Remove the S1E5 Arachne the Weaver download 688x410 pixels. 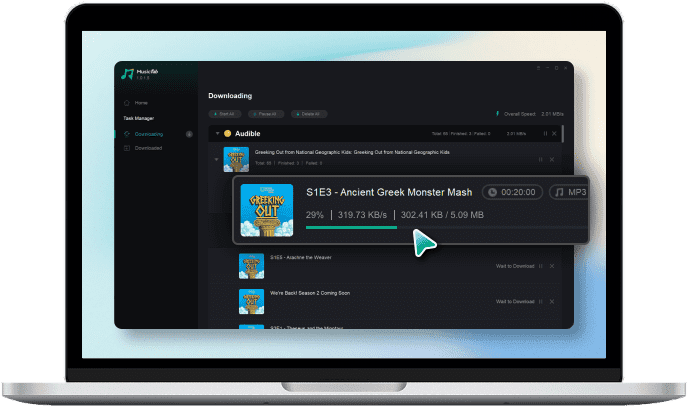pos(552,266)
